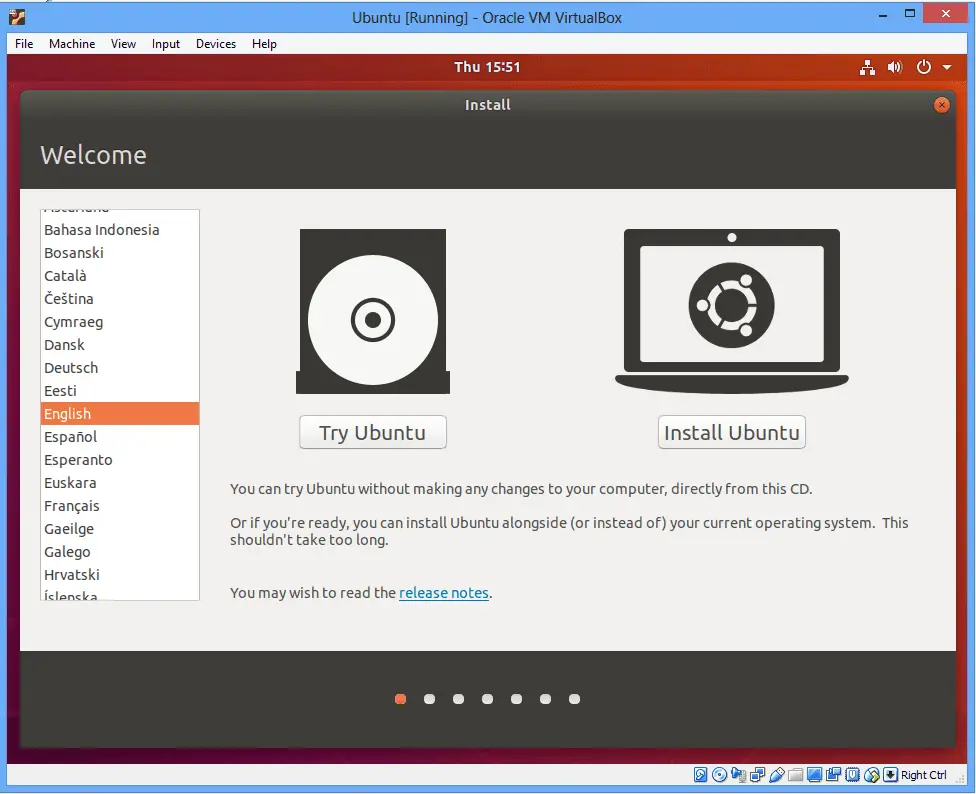Select Español in the language list
The image size is (976, 794).
coord(120,437)
